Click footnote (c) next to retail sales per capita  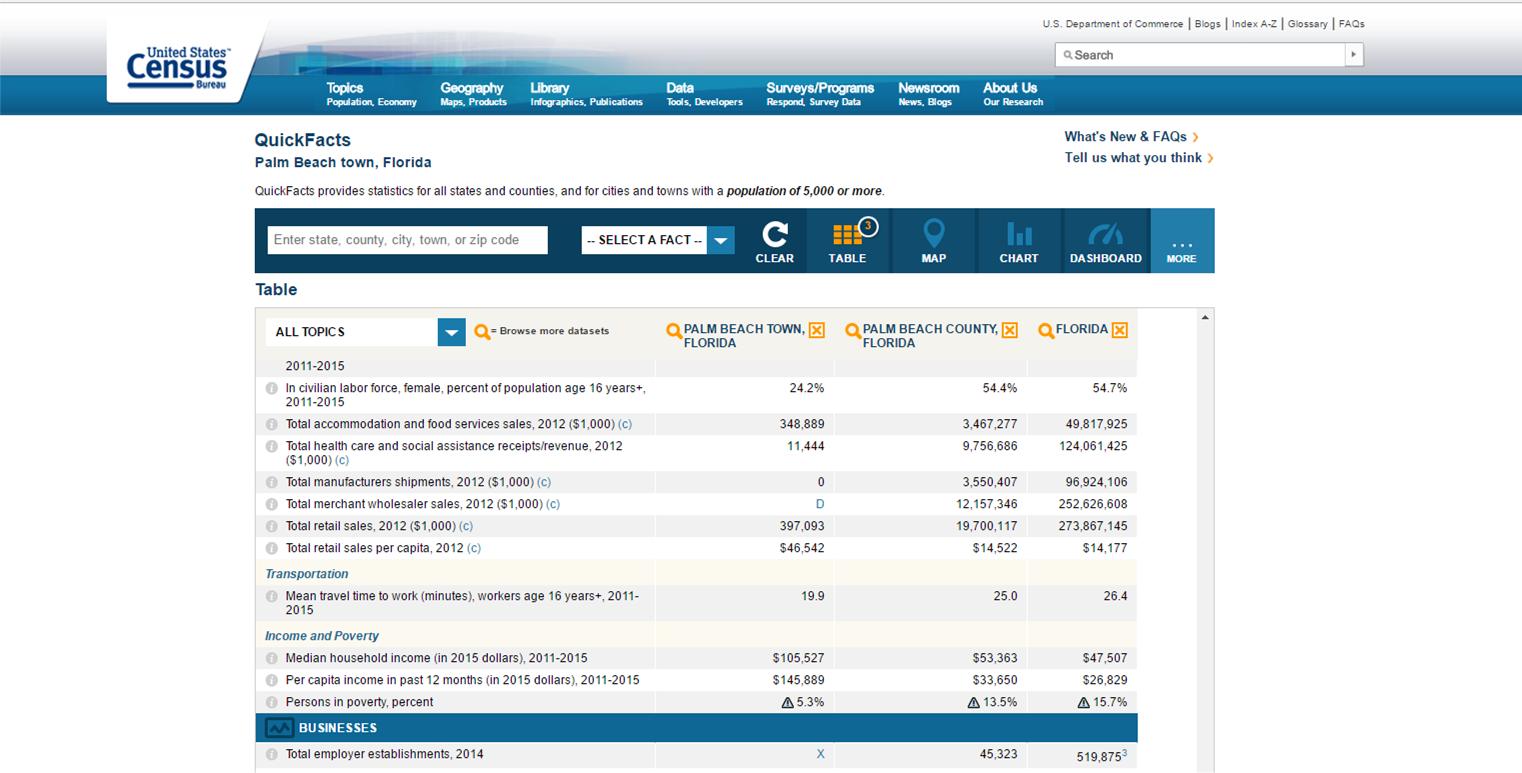474,548
